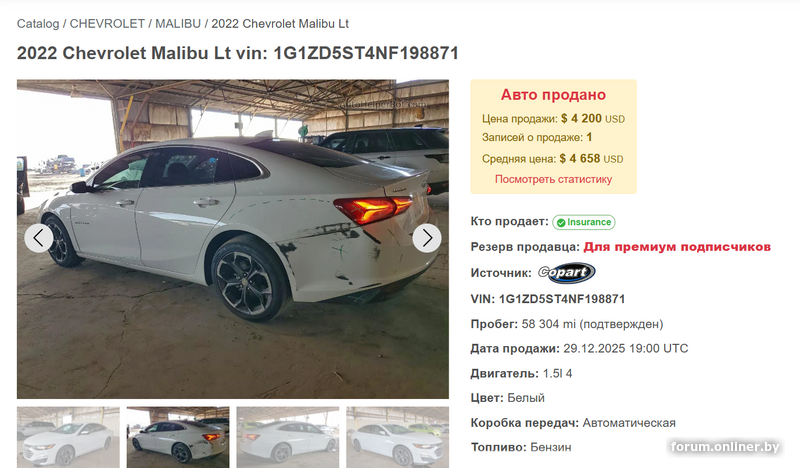The width and height of the screenshot is (800, 468).
Task: Show the previous car photo
Action: click(39, 238)
